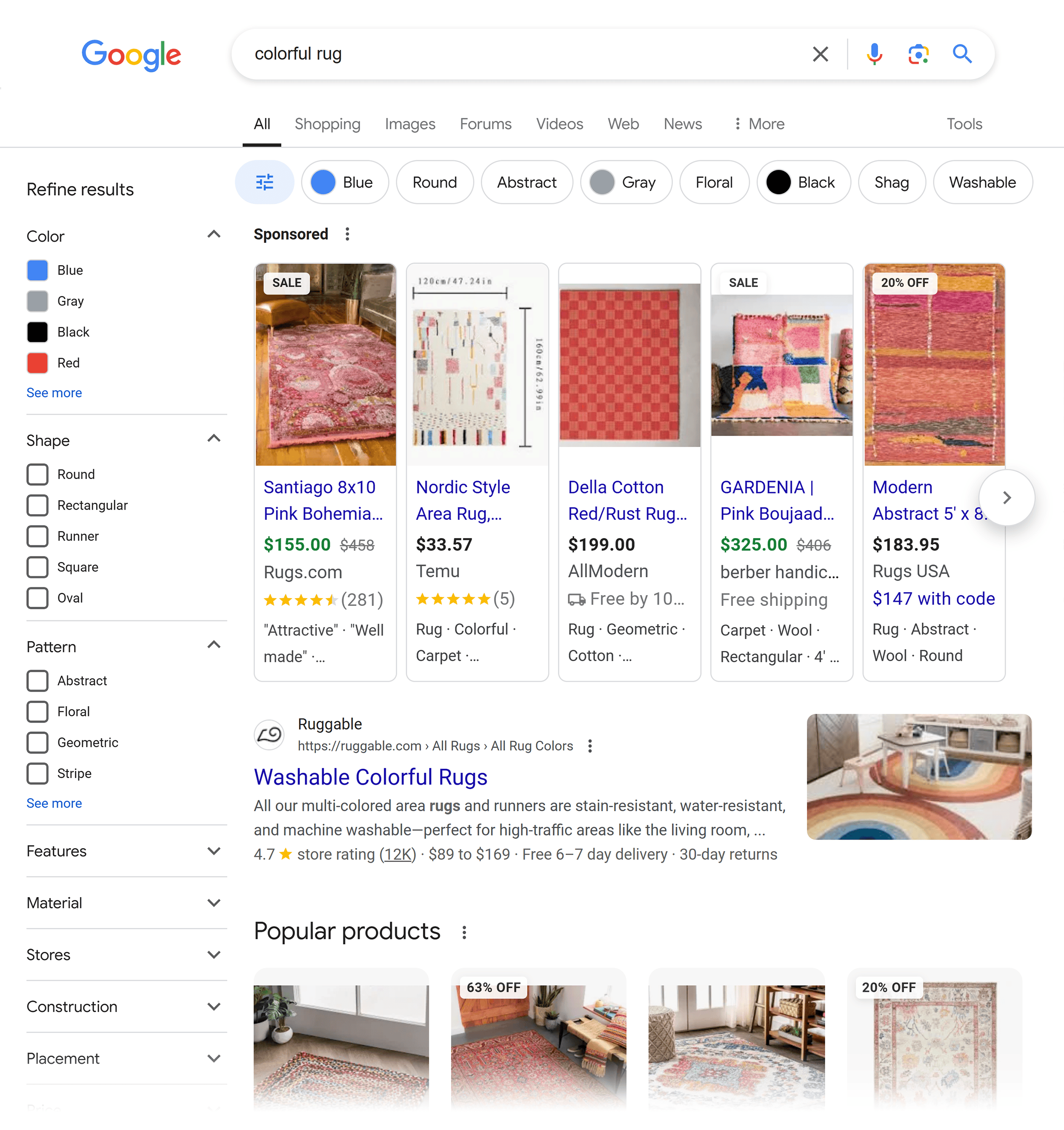
Task: Collapse the Color filter section
Action: point(214,235)
